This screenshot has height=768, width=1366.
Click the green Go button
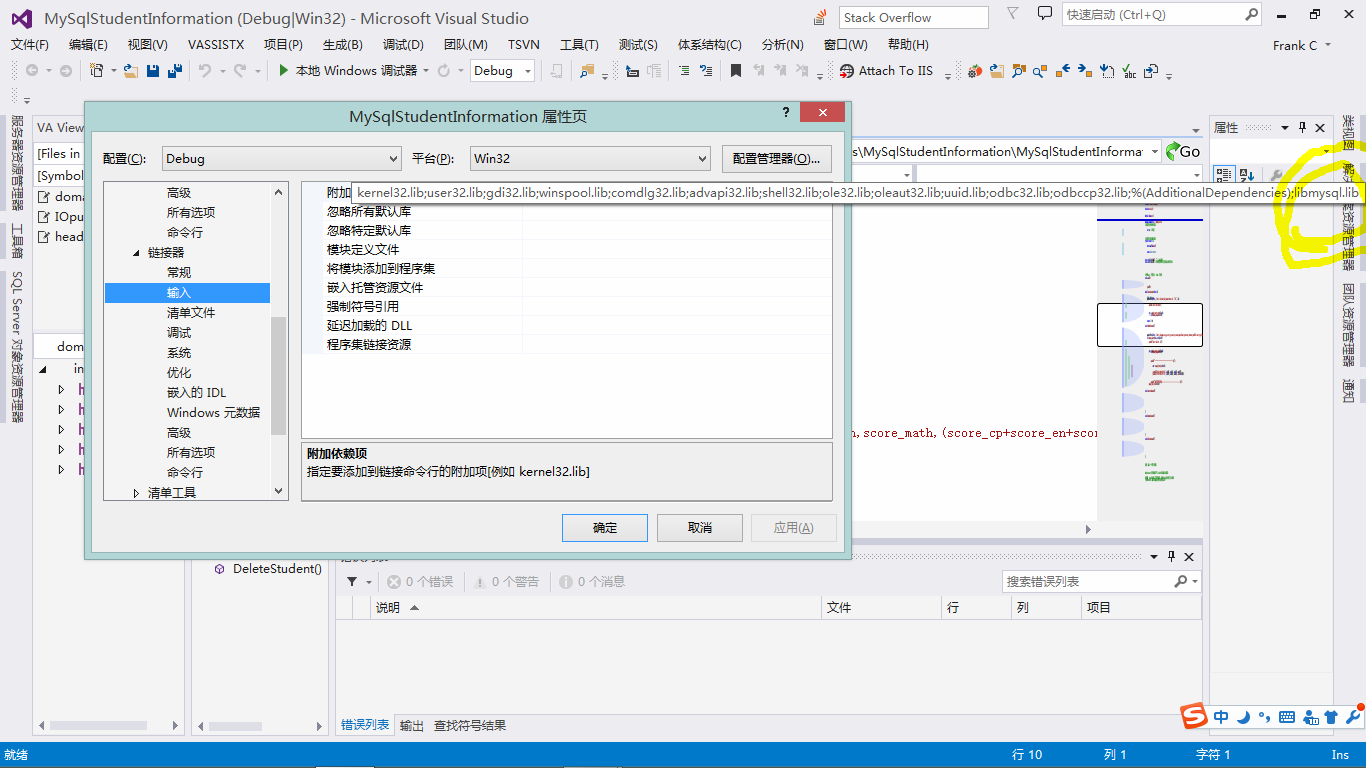(x=1183, y=151)
